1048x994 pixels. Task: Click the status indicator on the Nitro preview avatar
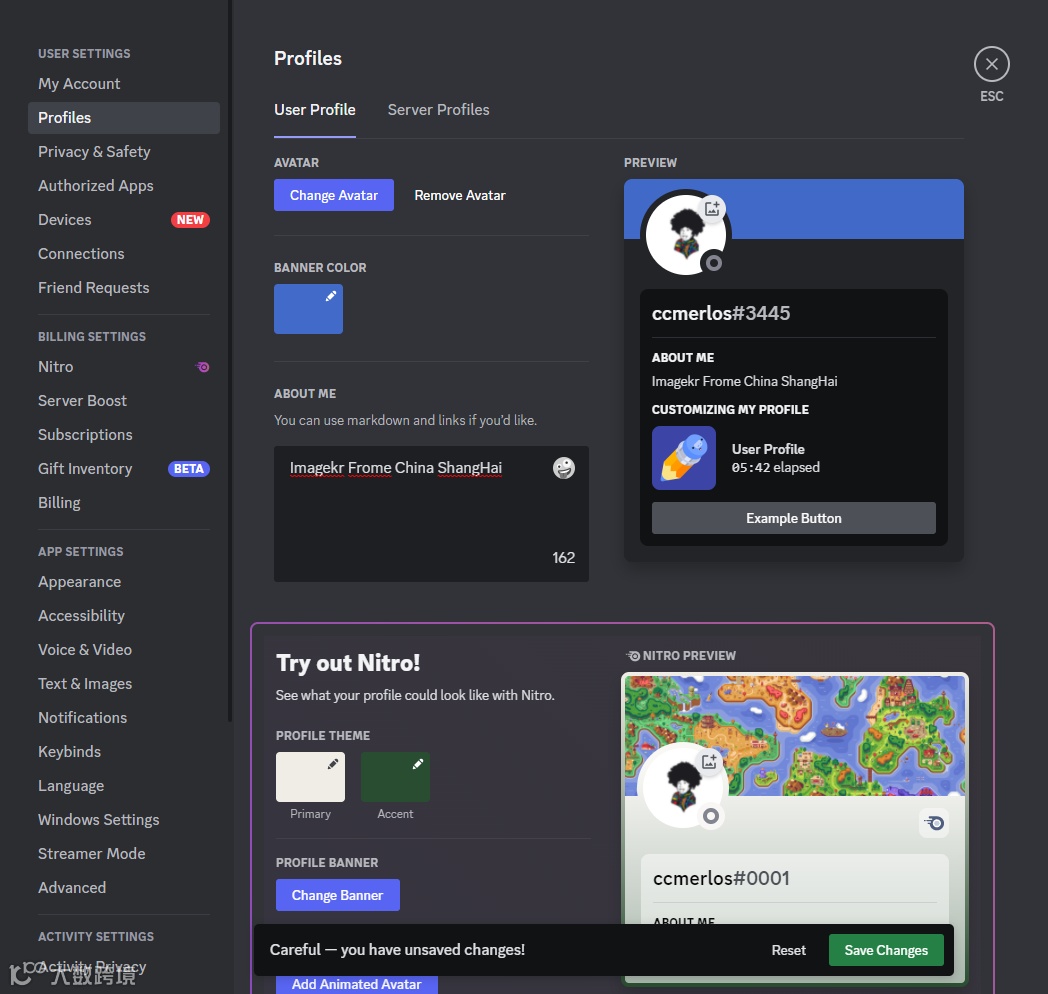pos(711,816)
